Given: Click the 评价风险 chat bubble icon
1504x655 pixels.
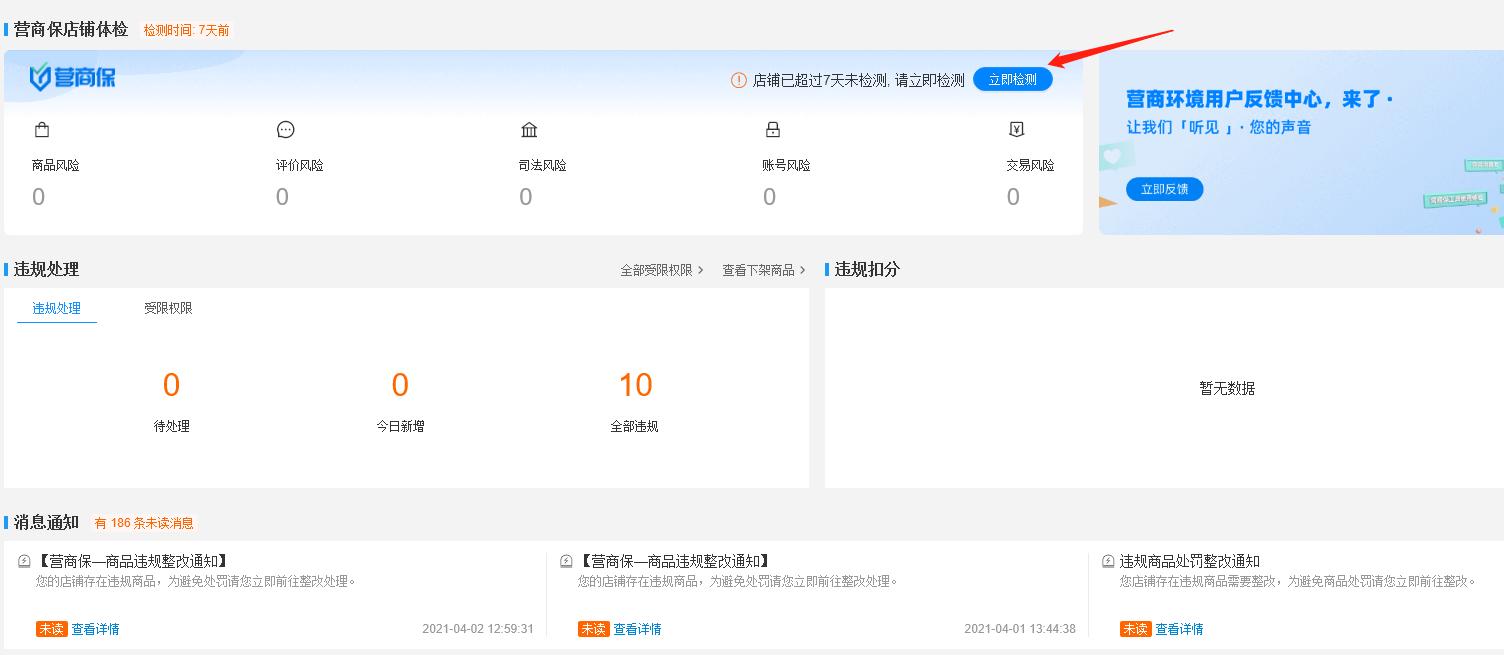Looking at the screenshot, I should click(284, 129).
